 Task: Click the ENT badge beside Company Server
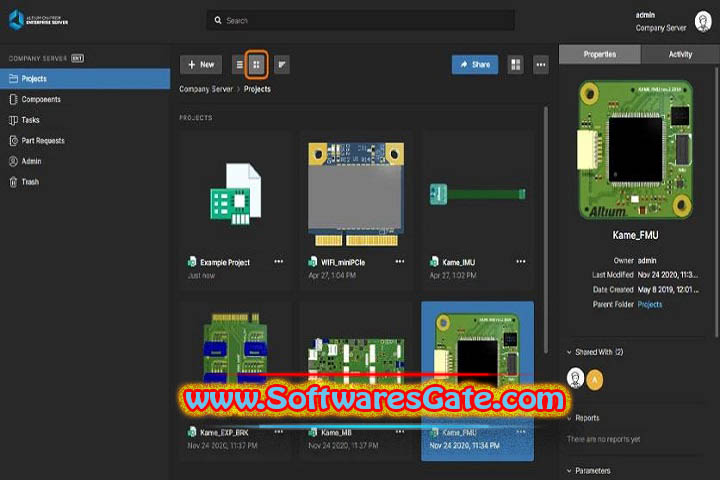[78, 58]
